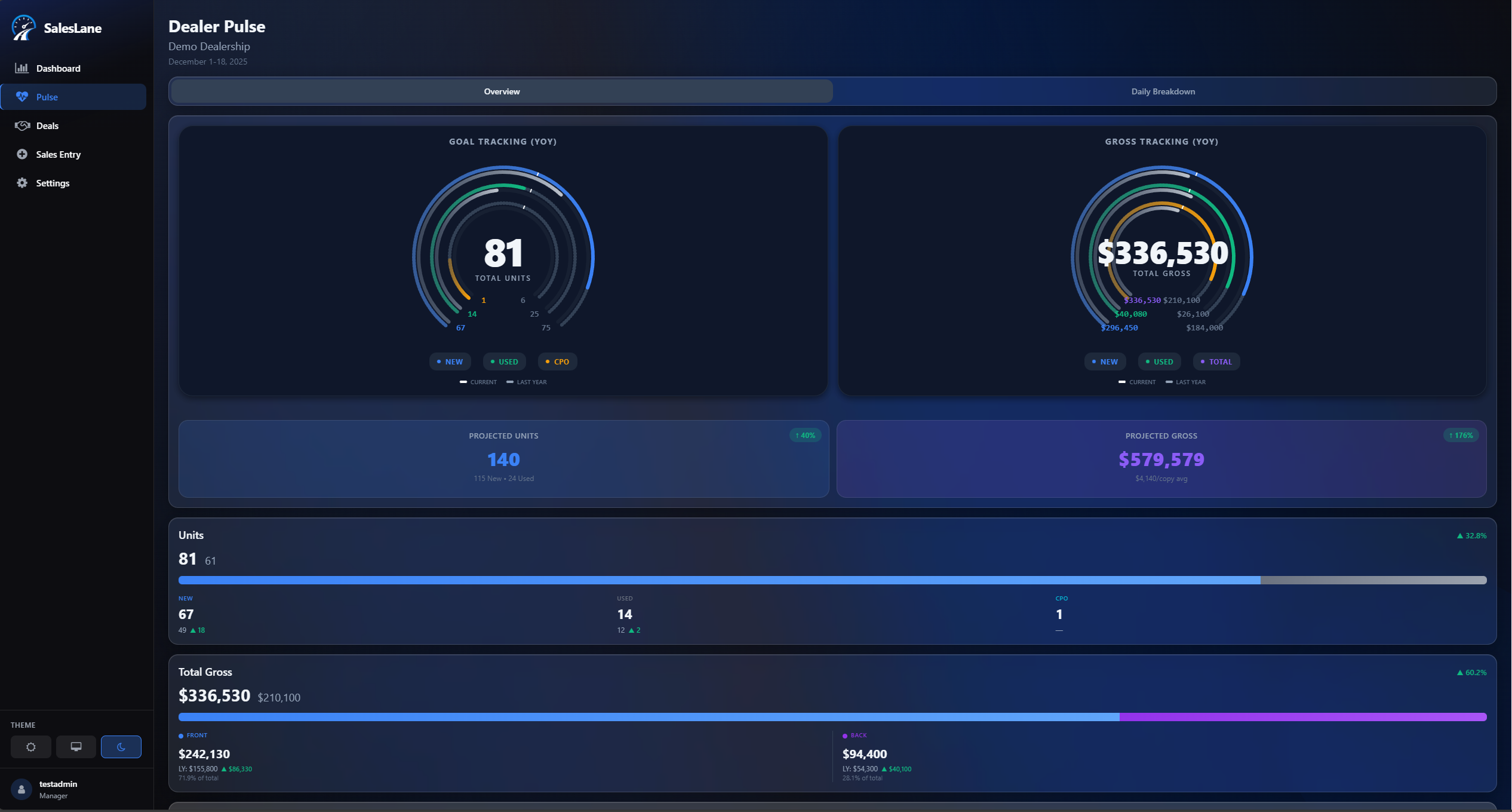This screenshot has height=812, width=1512.
Task: Enable dark mode with the moon icon
Action: [x=121, y=746]
